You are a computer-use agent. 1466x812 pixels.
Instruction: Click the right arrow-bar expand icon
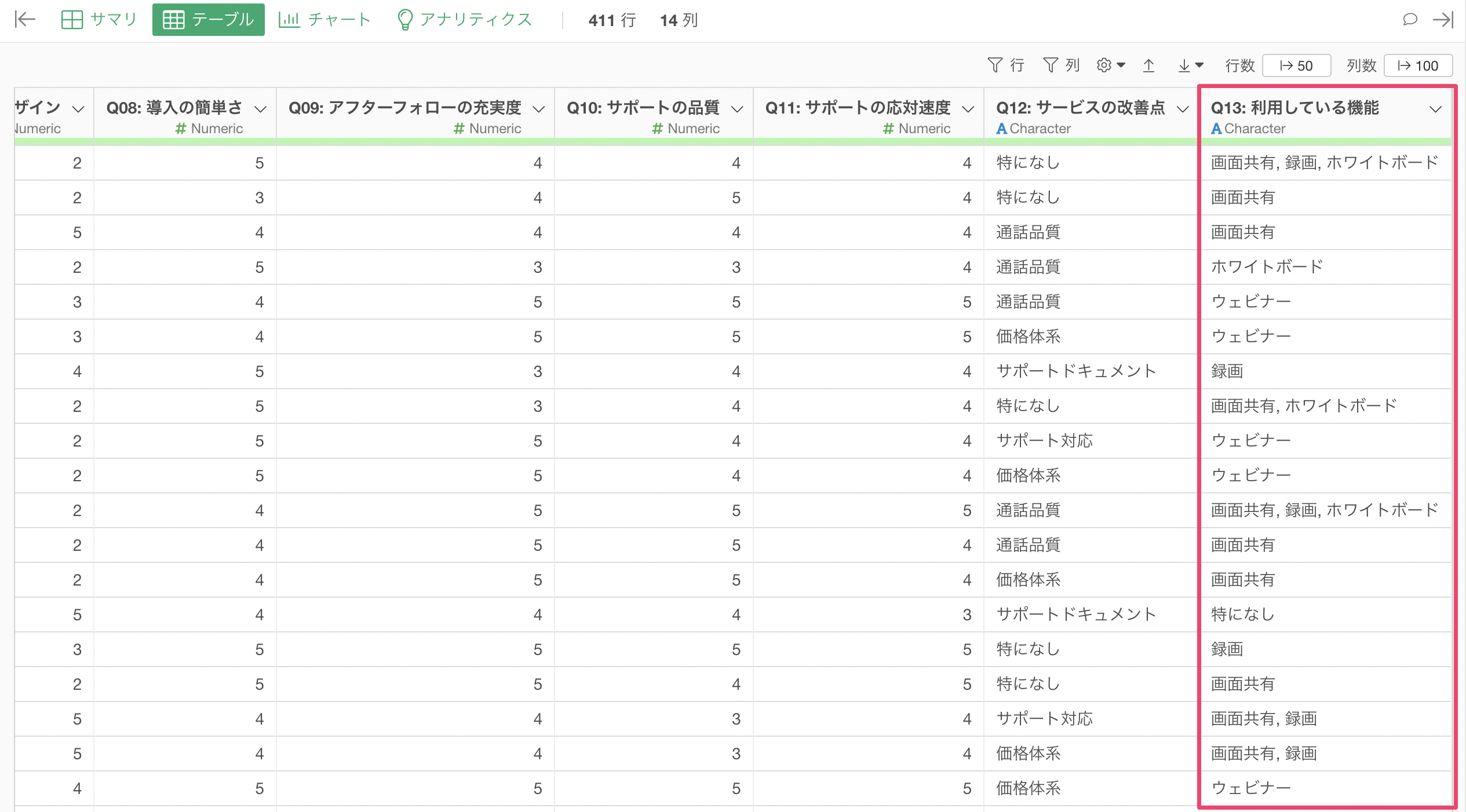point(1443,20)
